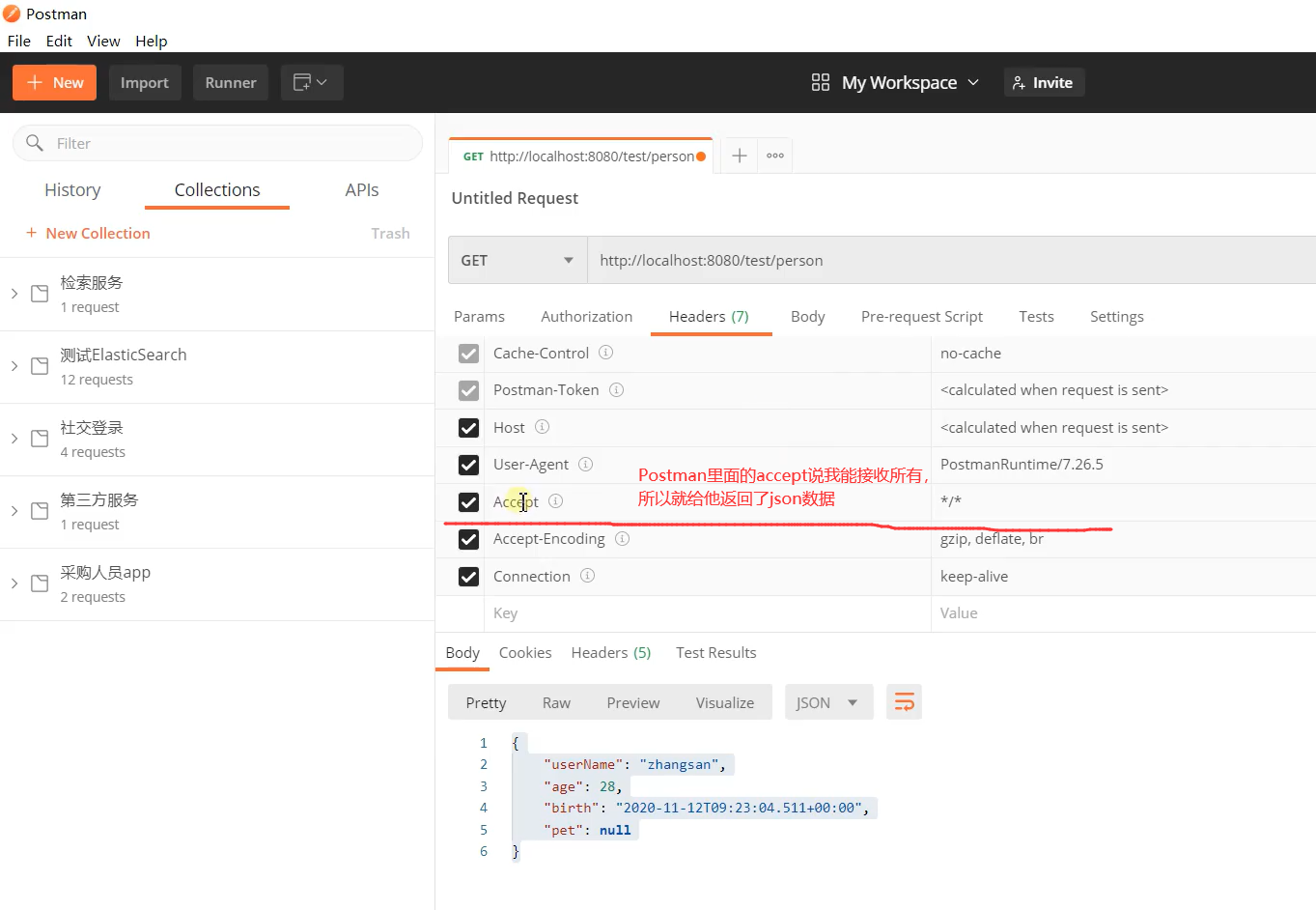The width and height of the screenshot is (1316, 910).
Task: Show response Cookies tab
Action: (x=525, y=652)
